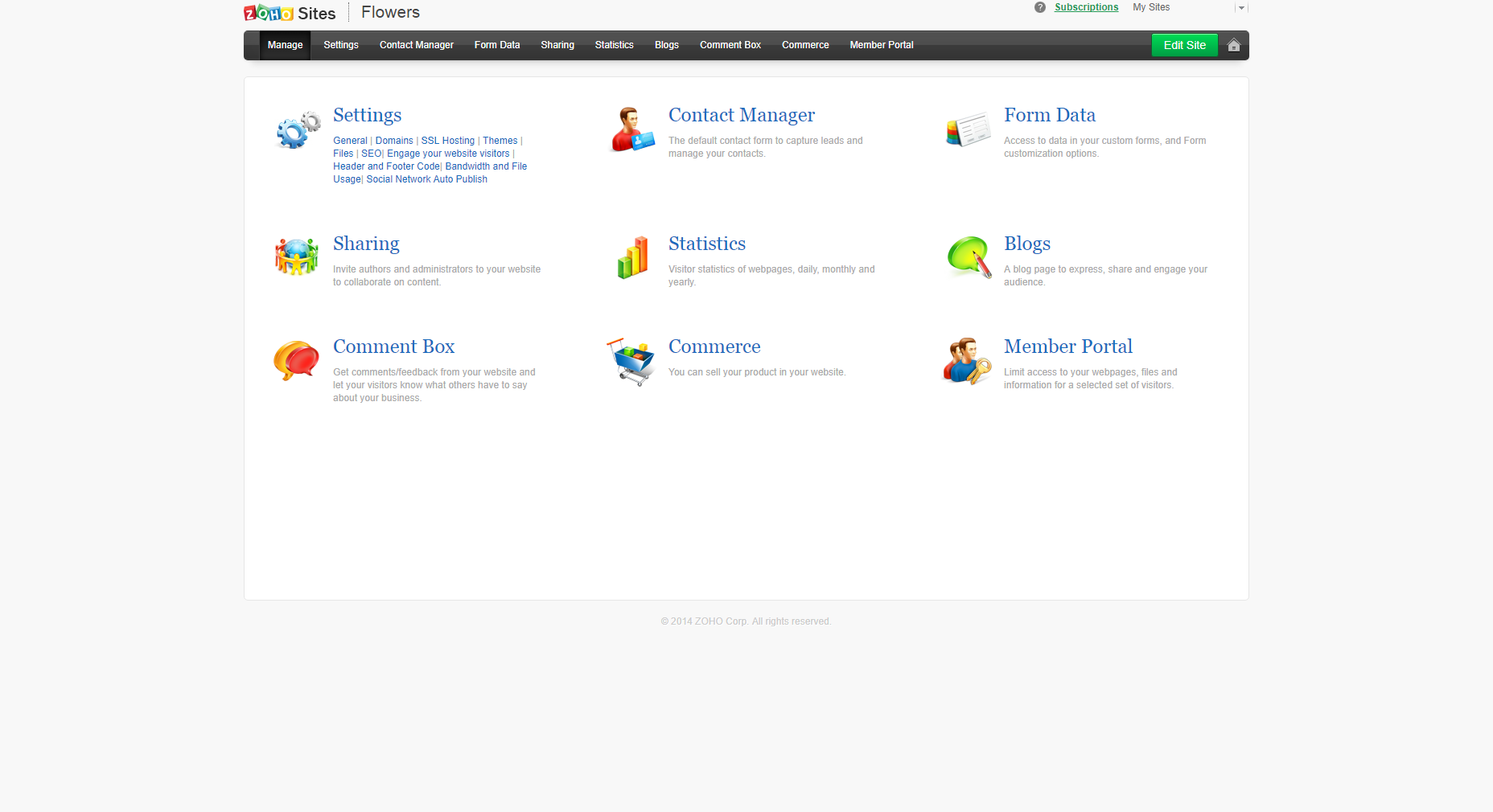Viewport: 1493px width, 812px height.
Task: Open the Files settings link
Action: pos(343,154)
